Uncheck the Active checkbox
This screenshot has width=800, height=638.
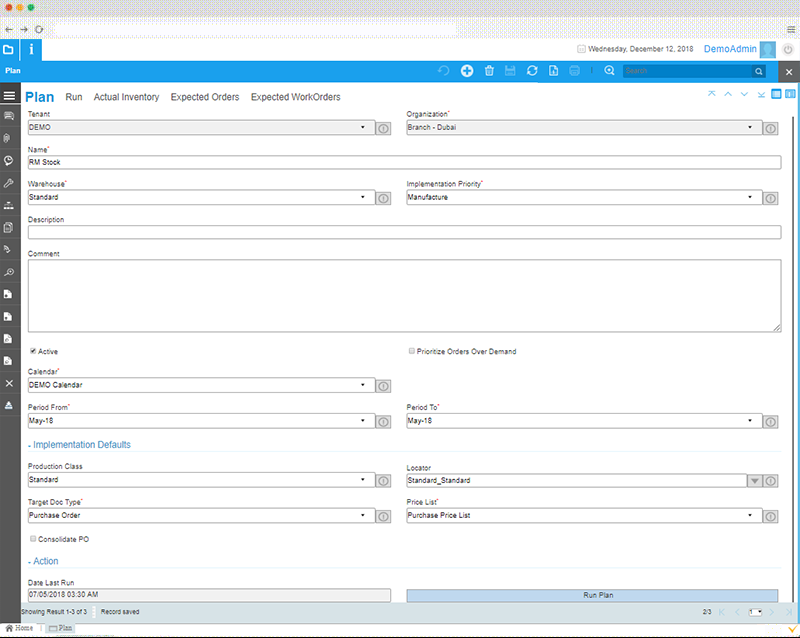tap(33, 351)
